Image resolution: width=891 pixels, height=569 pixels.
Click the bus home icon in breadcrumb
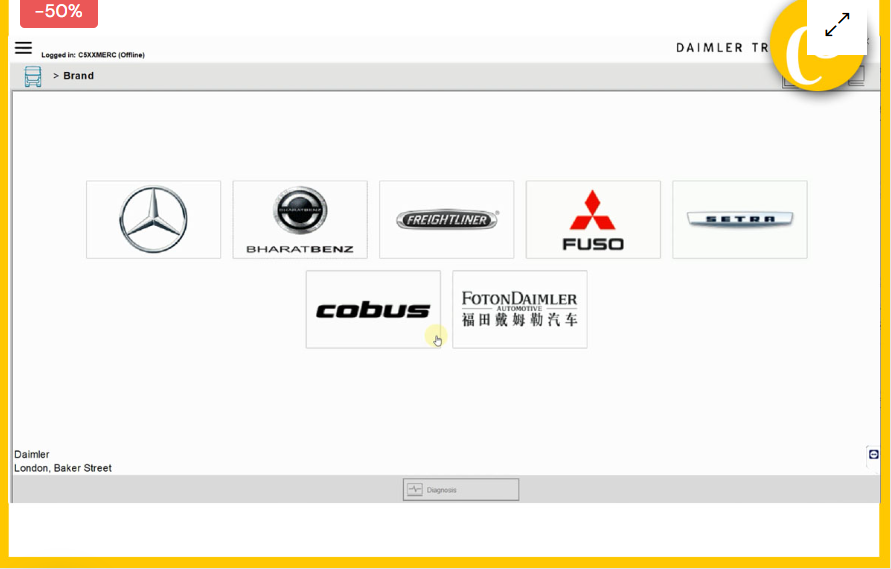33,77
